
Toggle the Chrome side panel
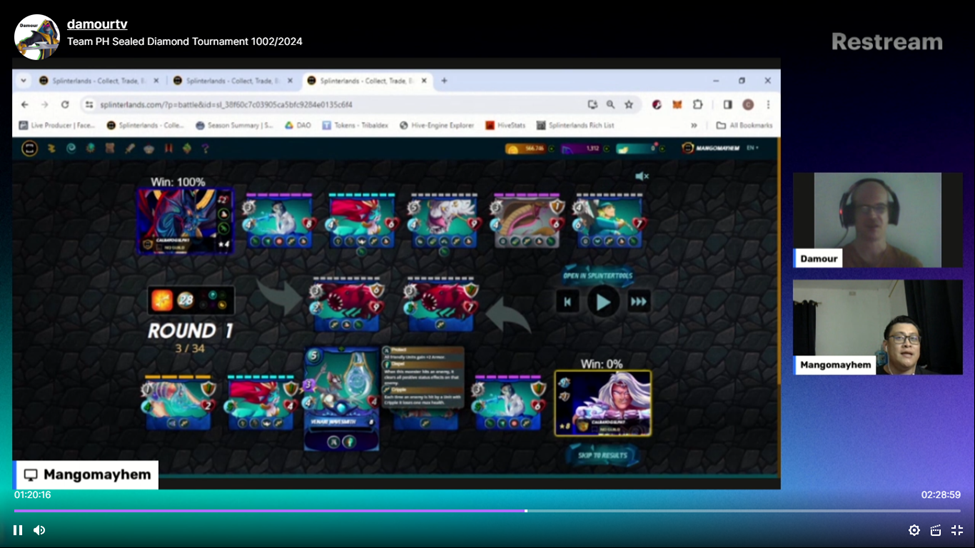click(728, 104)
